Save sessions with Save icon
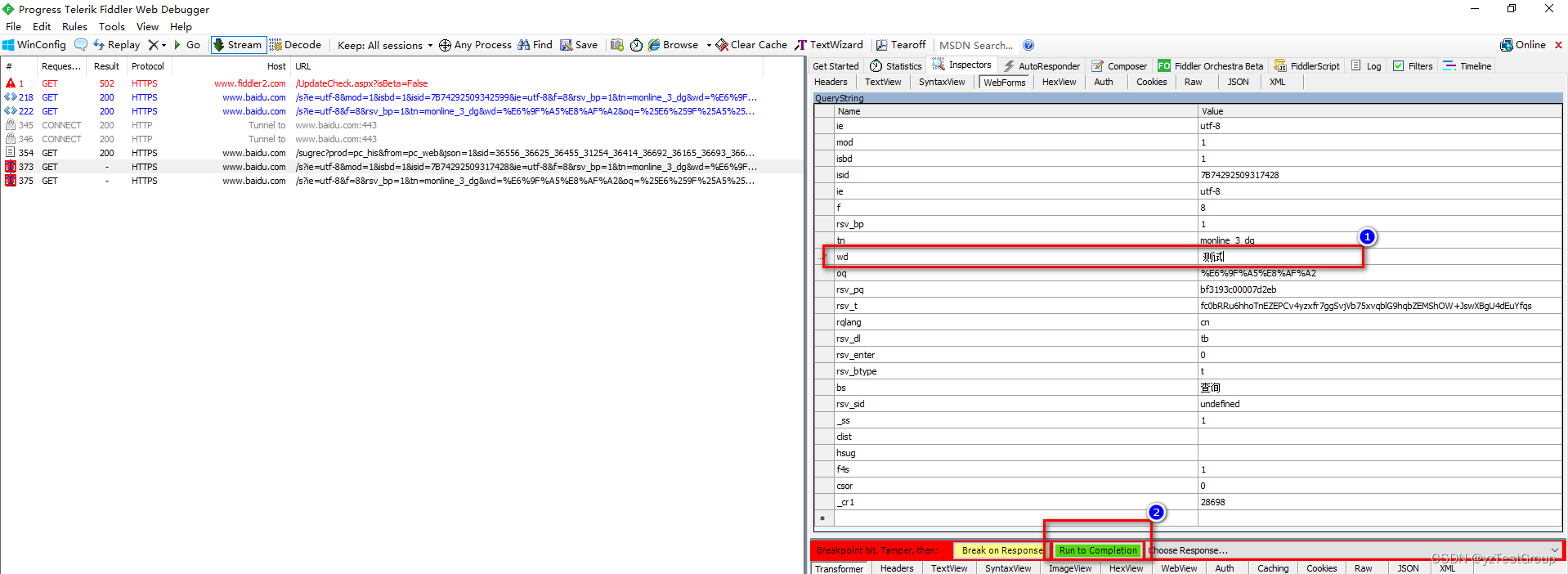 579,45
